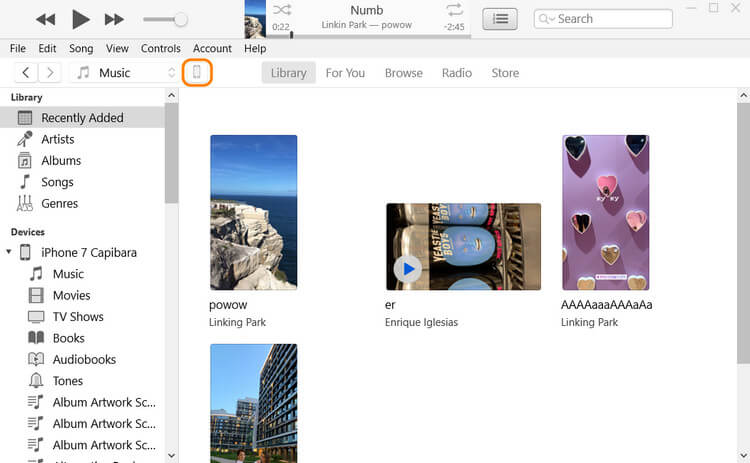Open the Account menu

[212, 48]
